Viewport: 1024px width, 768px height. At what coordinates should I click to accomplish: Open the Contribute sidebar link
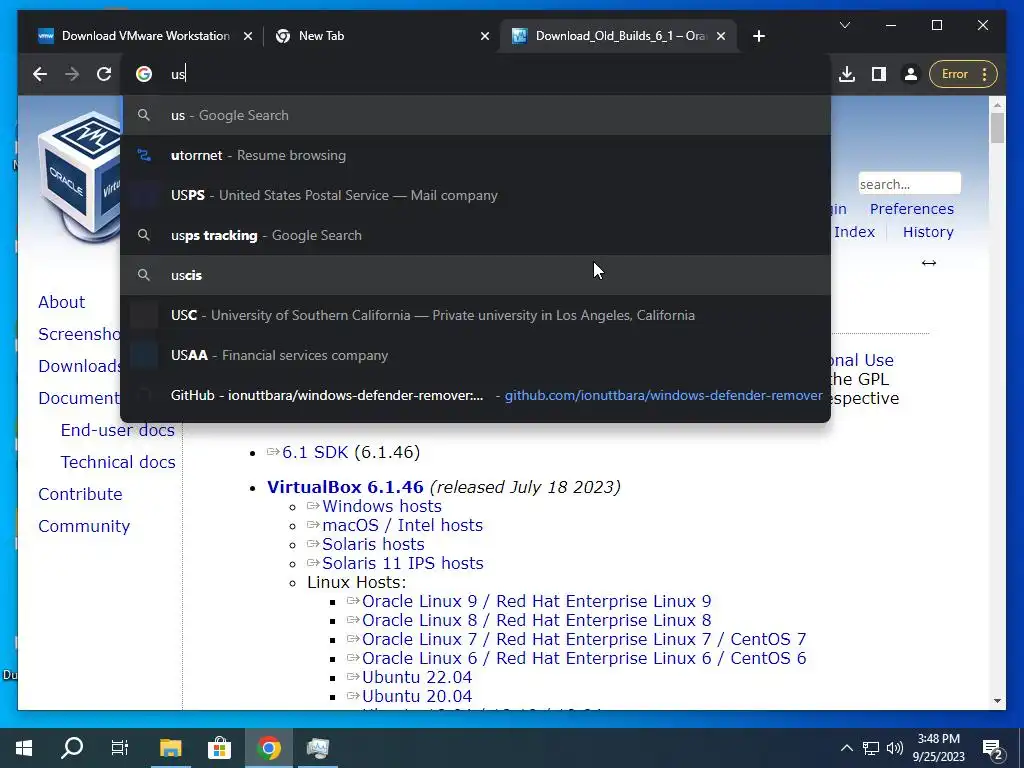click(80, 494)
